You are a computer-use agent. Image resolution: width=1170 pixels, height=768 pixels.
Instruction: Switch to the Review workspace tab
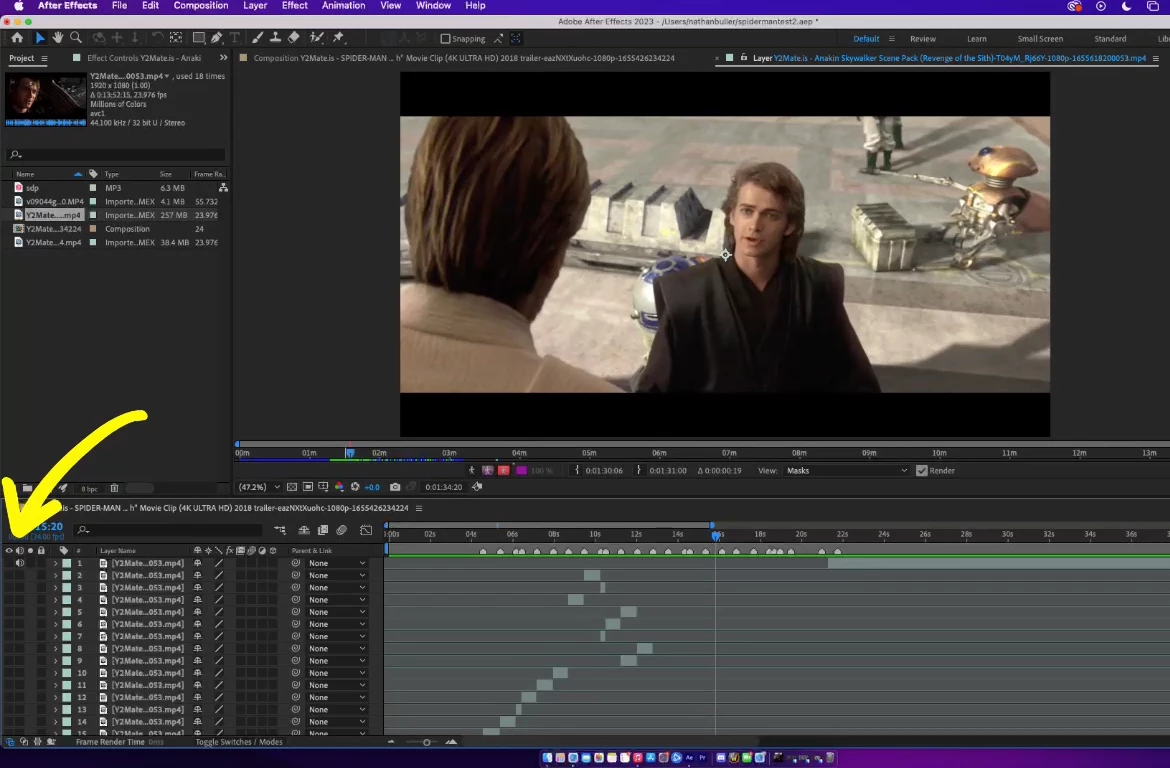point(922,39)
